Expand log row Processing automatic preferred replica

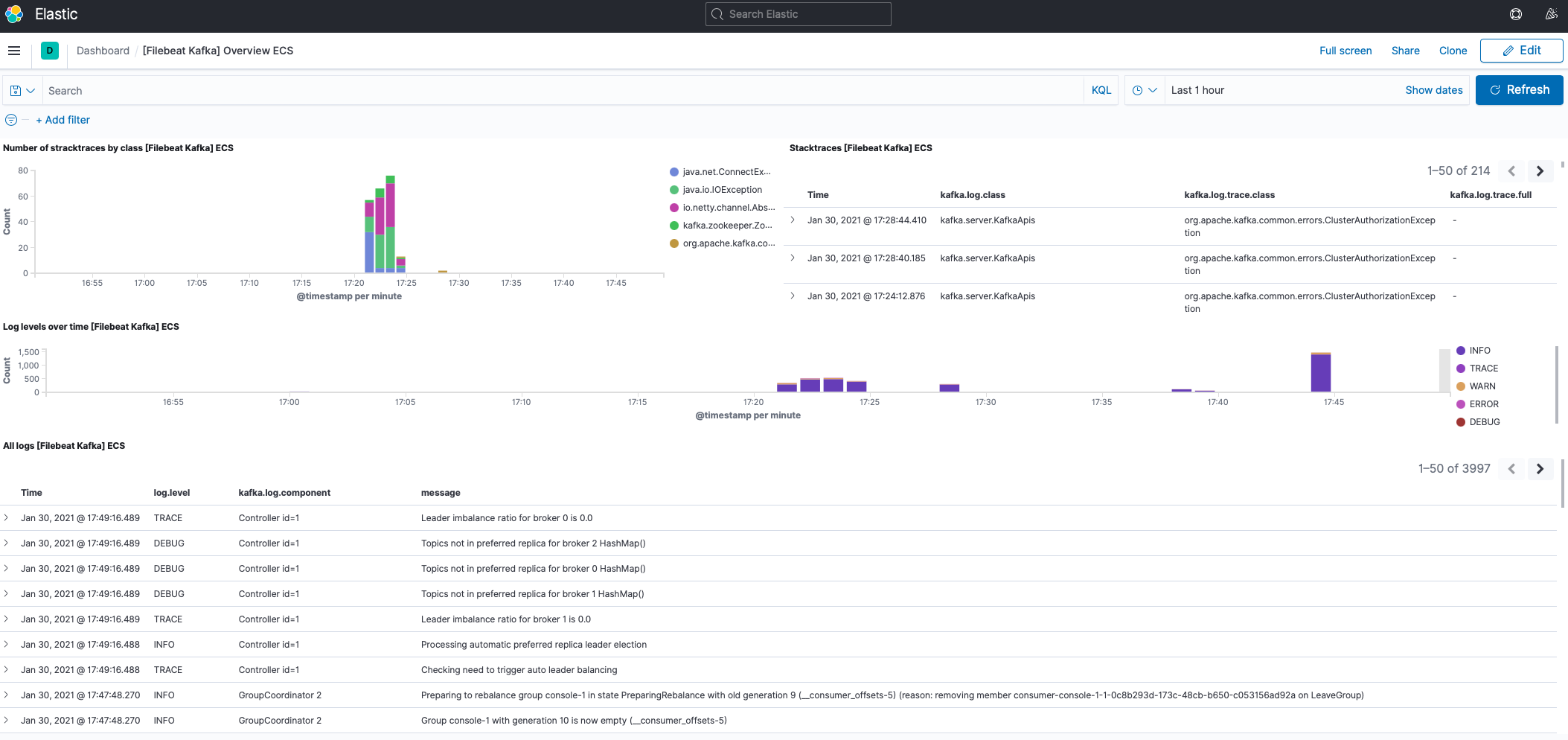tap(6, 644)
